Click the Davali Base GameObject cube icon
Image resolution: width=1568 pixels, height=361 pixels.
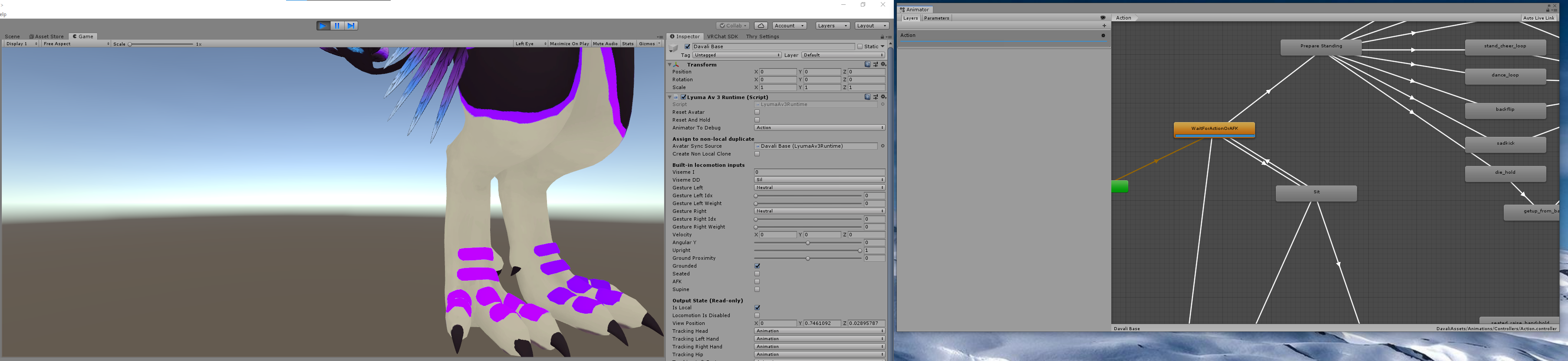pos(673,49)
